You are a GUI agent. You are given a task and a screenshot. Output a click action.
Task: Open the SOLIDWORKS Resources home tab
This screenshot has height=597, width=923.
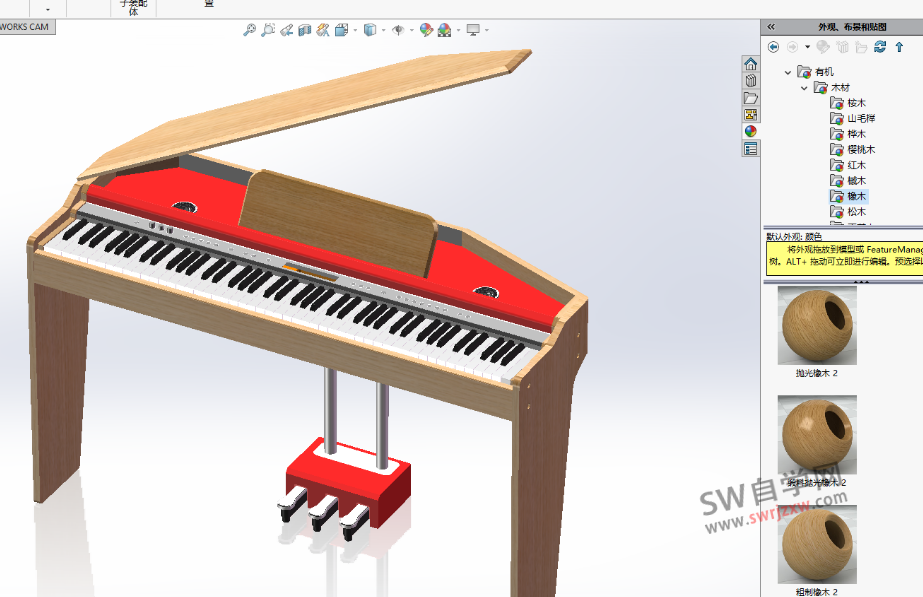(x=751, y=65)
